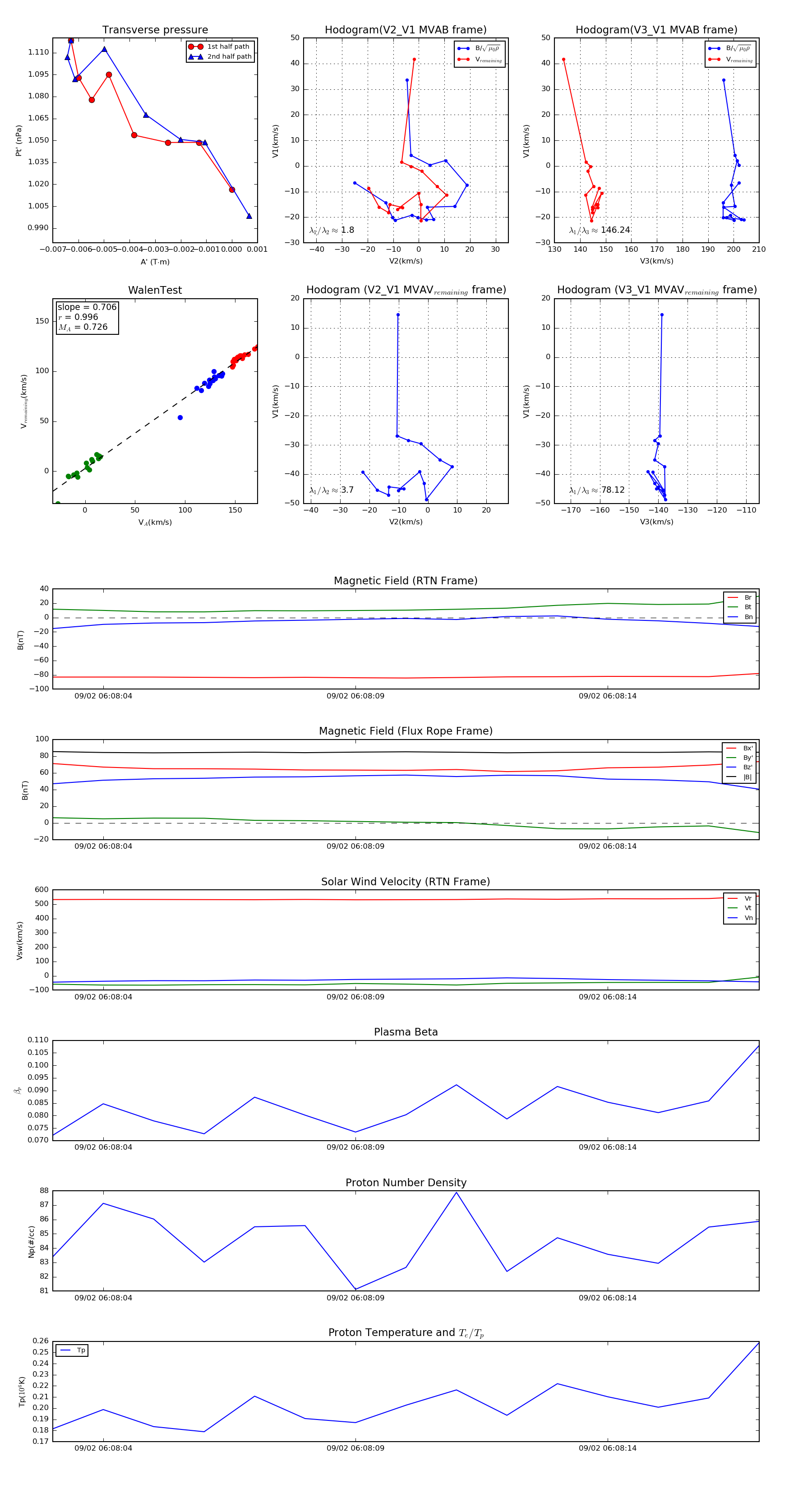Click the Vsw(km/s) axis label
Viewport: 812px width, 1489px height.
pyautogui.click(x=19, y=940)
